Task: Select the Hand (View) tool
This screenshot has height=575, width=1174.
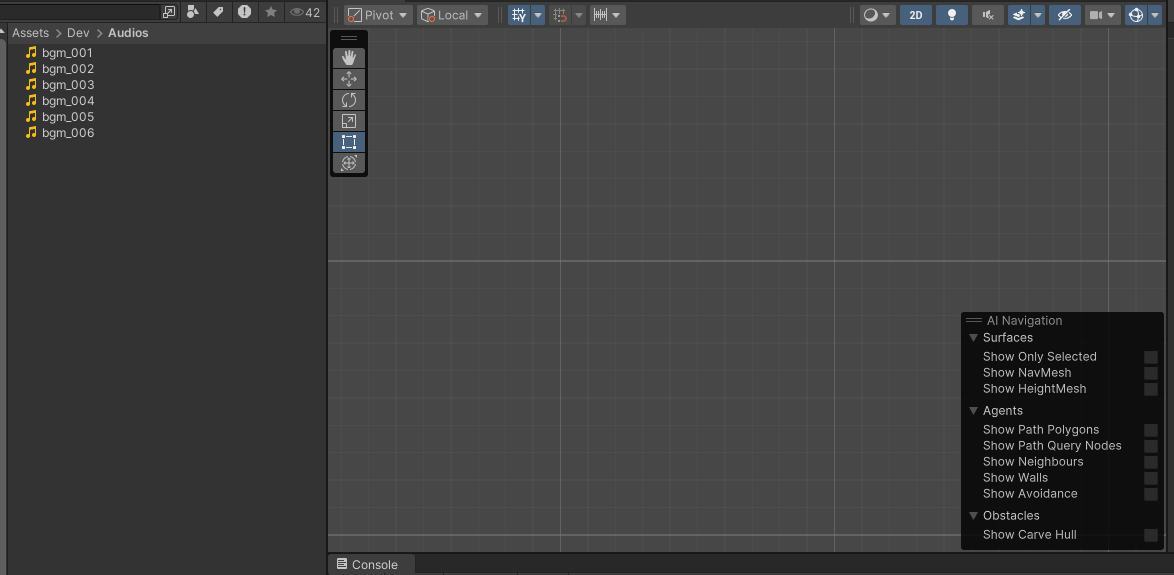Action: [349, 58]
